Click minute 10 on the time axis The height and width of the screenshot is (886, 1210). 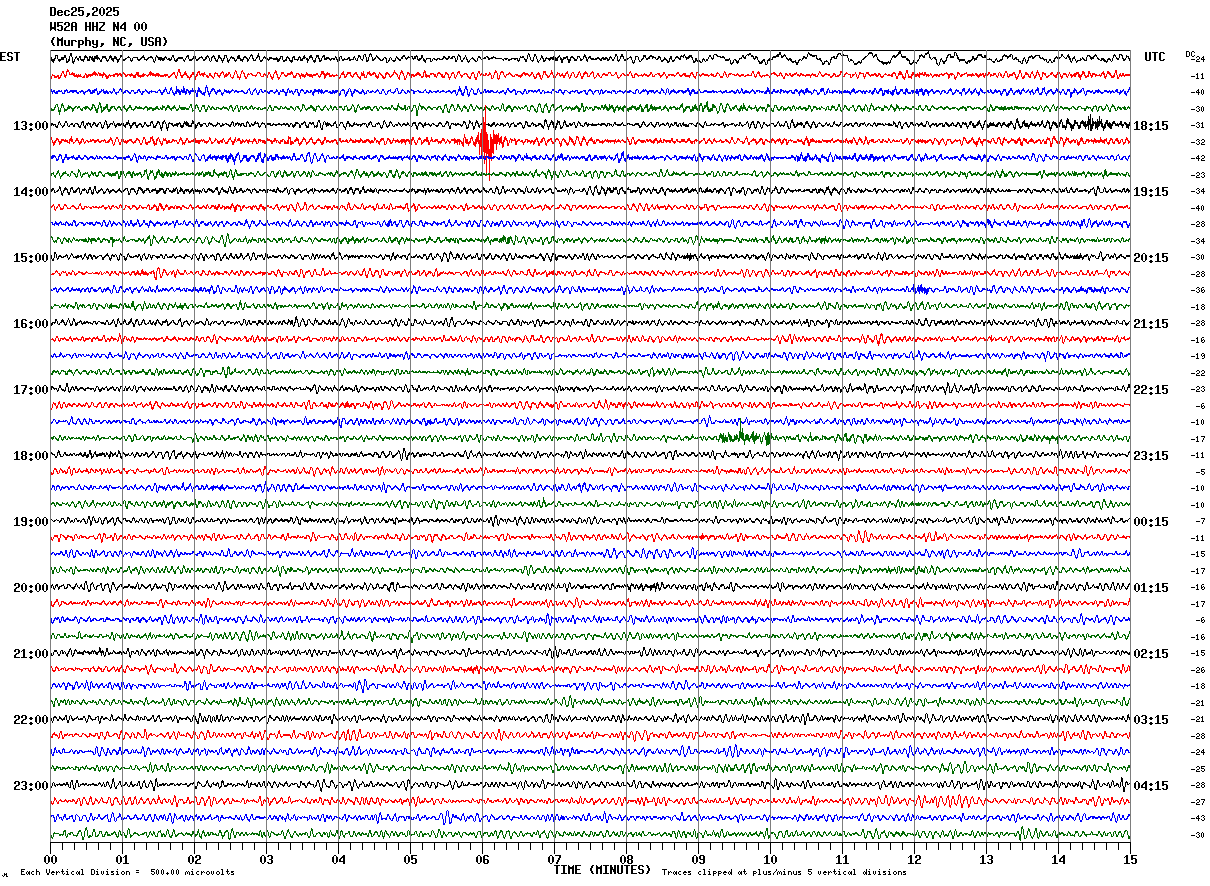click(x=770, y=859)
